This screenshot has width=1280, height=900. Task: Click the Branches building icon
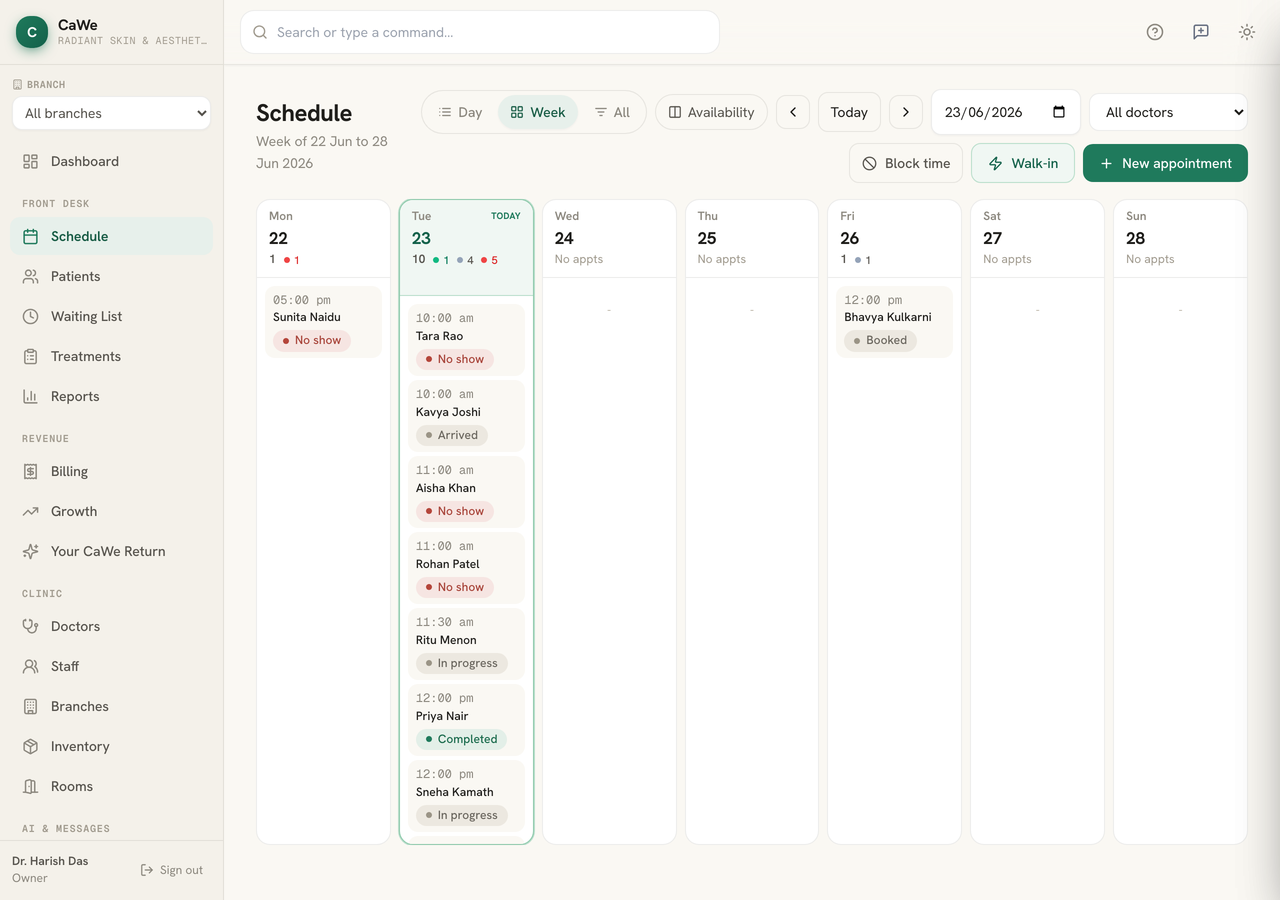point(31,706)
